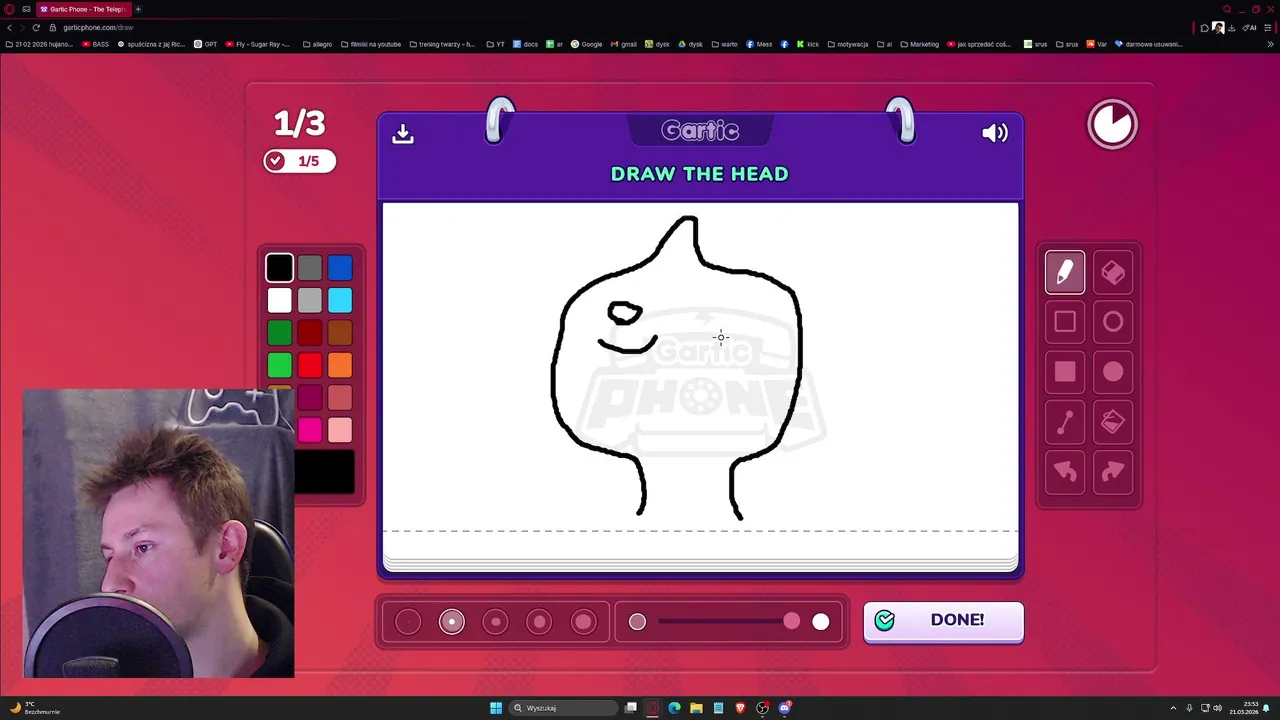Select the light pink color swatch
The image size is (1280, 720).
[340, 430]
